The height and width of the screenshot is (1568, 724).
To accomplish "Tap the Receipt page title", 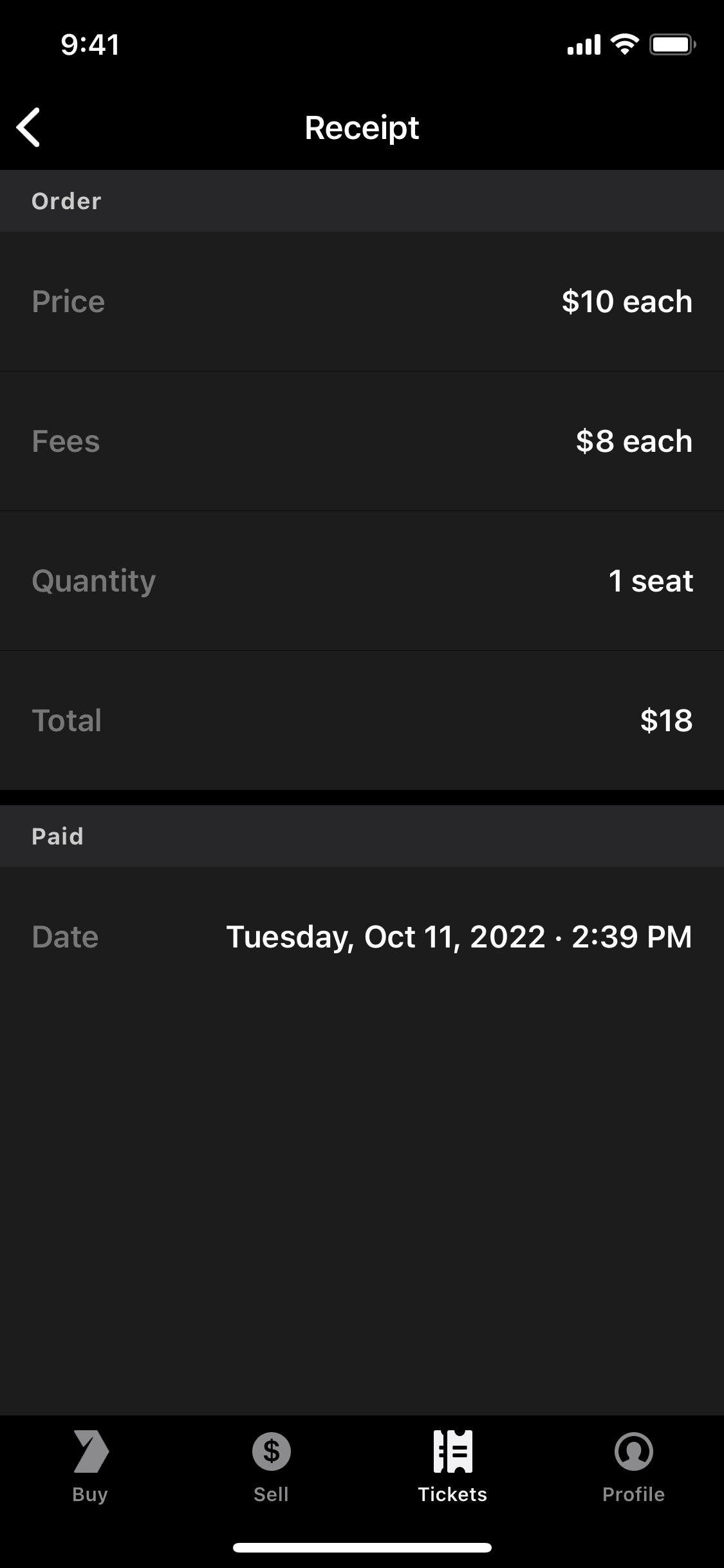I will [362, 127].
